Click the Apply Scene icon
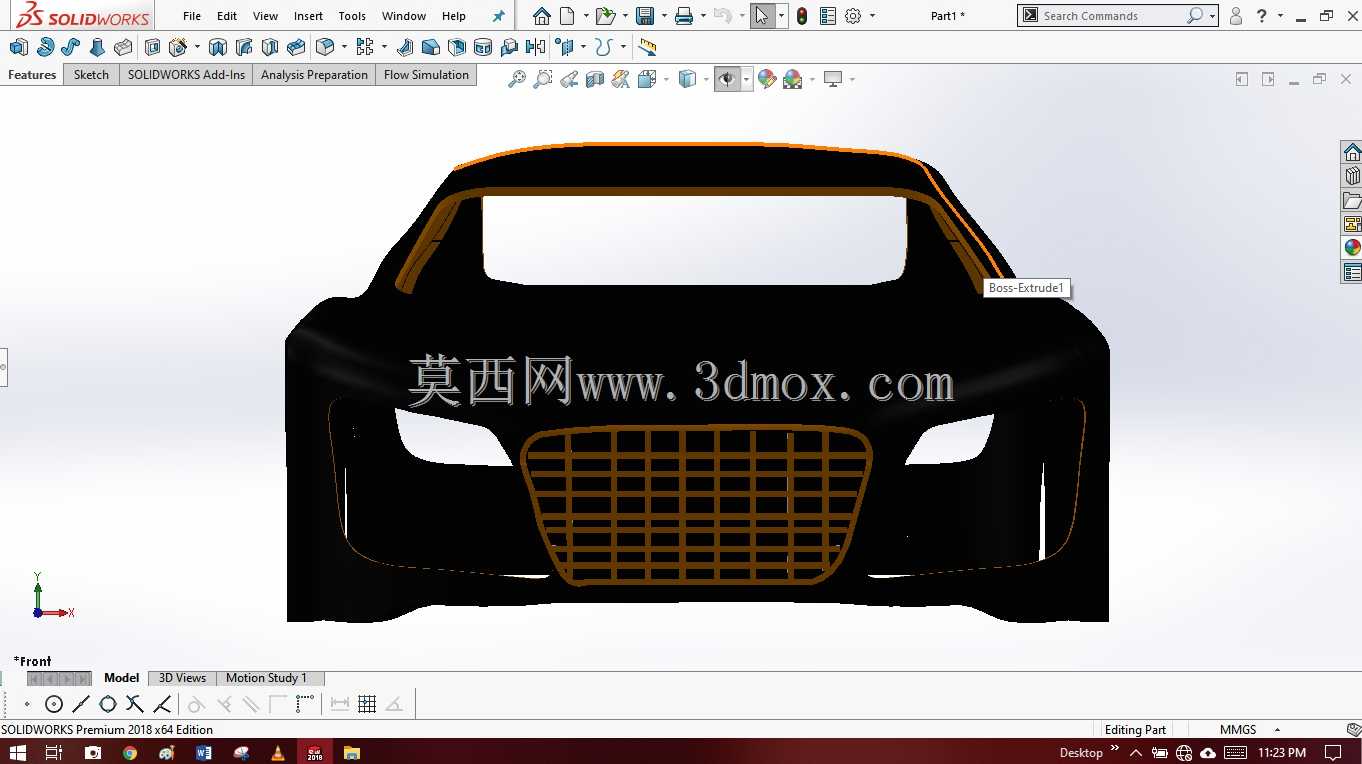This screenshot has width=1362, height=764. click(793, 79)
